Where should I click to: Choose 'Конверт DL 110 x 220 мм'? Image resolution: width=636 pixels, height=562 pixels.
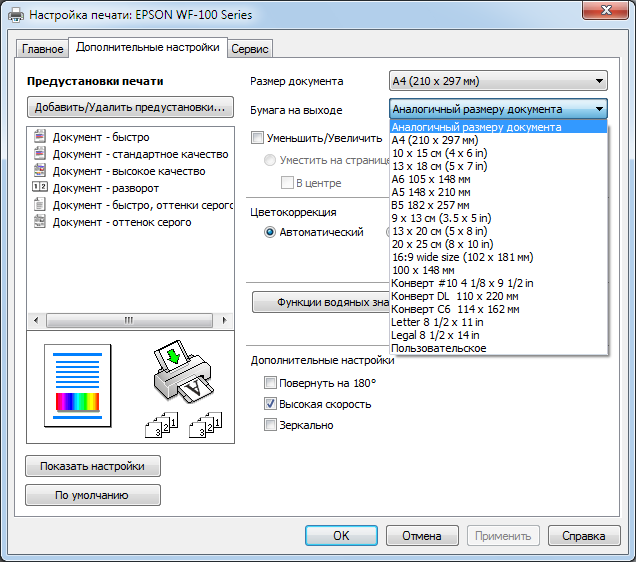498,296
